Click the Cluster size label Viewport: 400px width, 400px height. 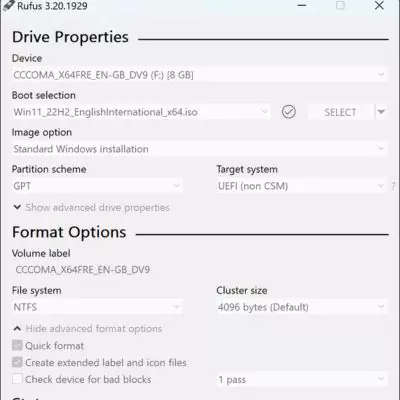coord(242,290)
